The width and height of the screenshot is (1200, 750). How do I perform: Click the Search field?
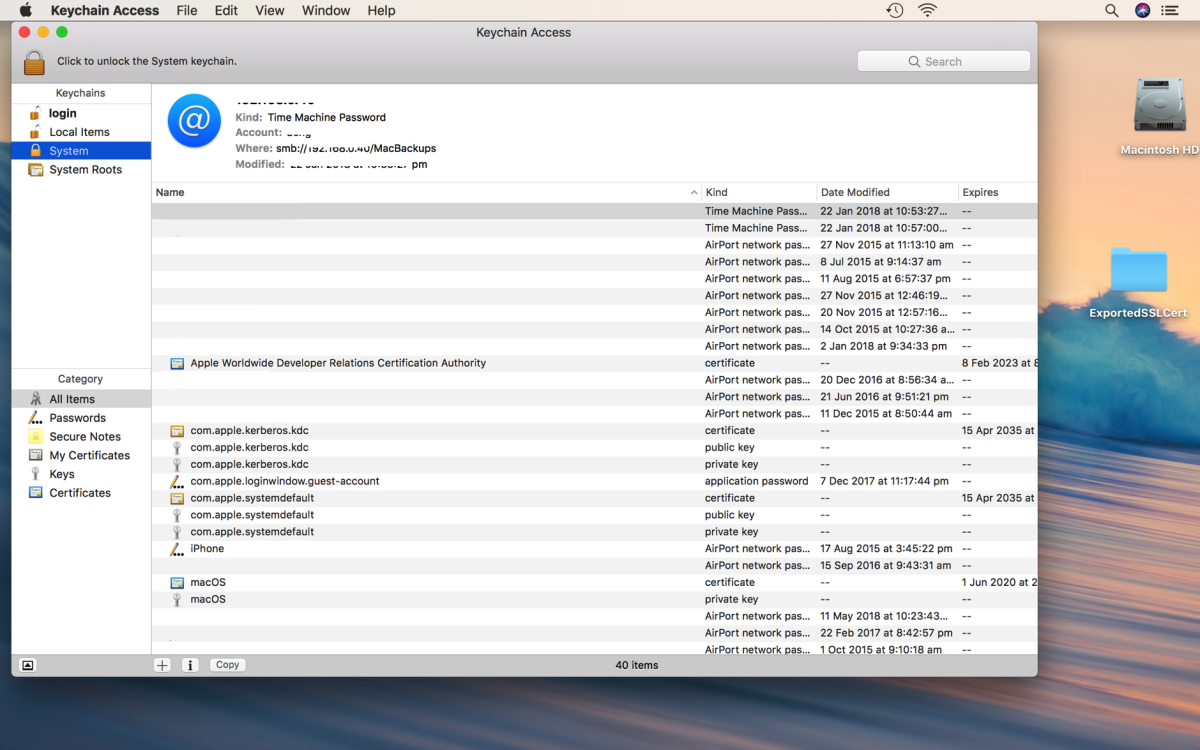click(x=943, y=62)
